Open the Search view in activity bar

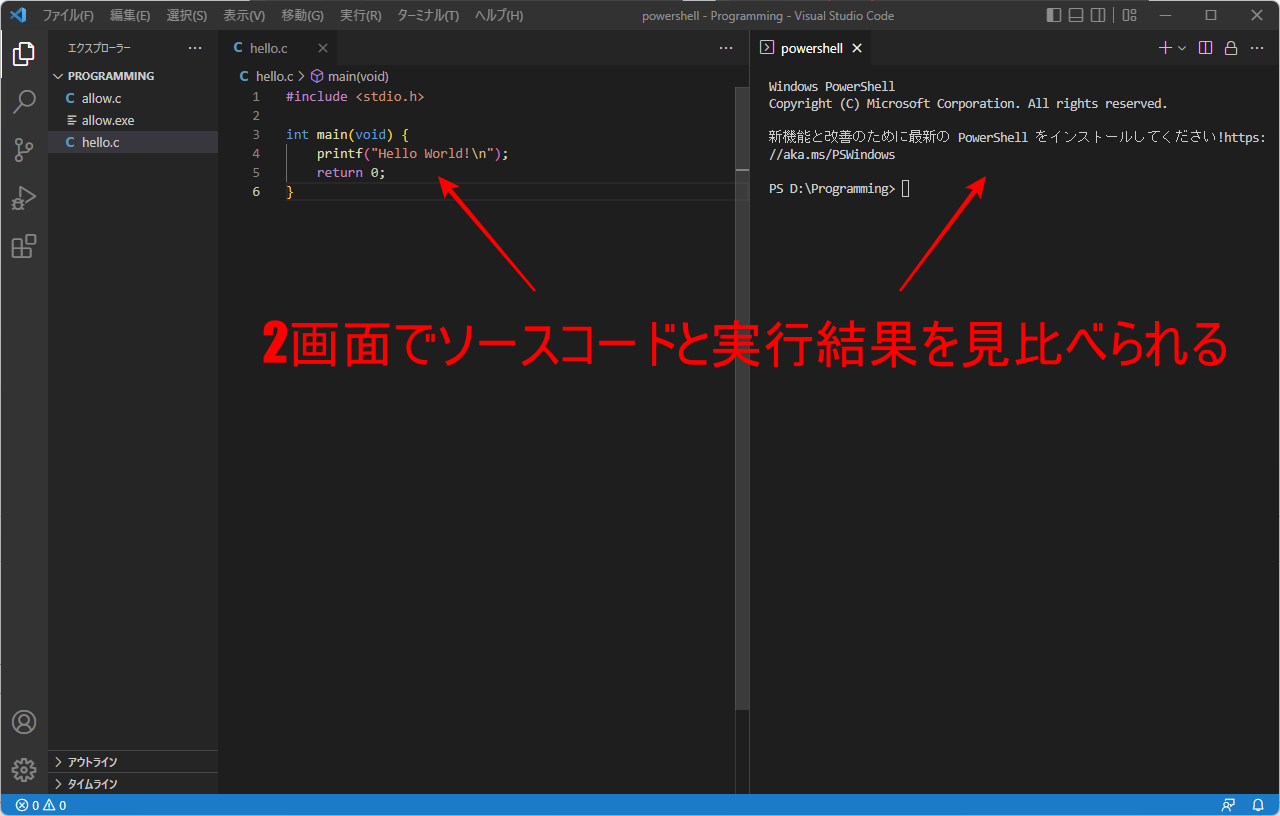point(24,102)
